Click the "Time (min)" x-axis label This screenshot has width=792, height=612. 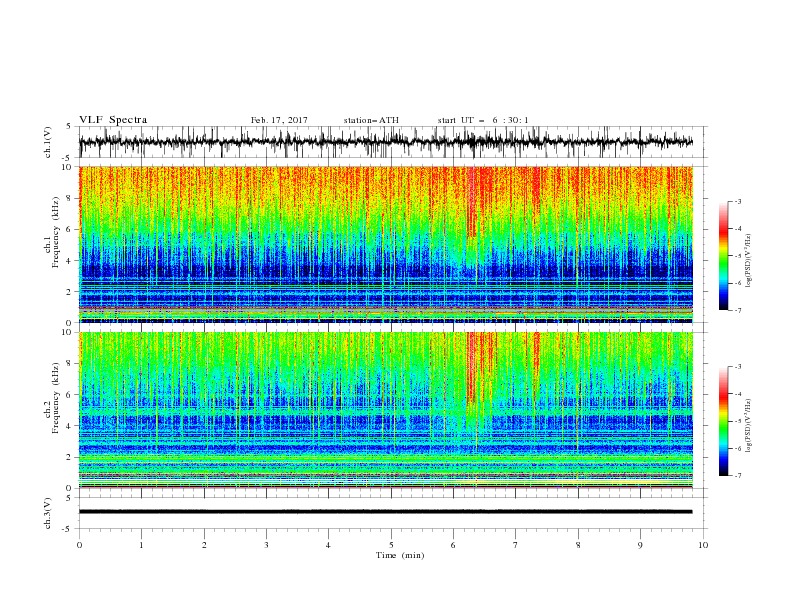coord(400,555)
